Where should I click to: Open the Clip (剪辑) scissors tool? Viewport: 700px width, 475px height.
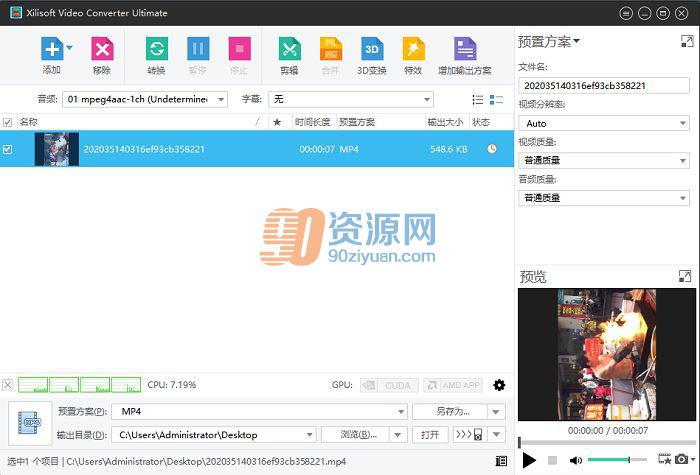290,49
